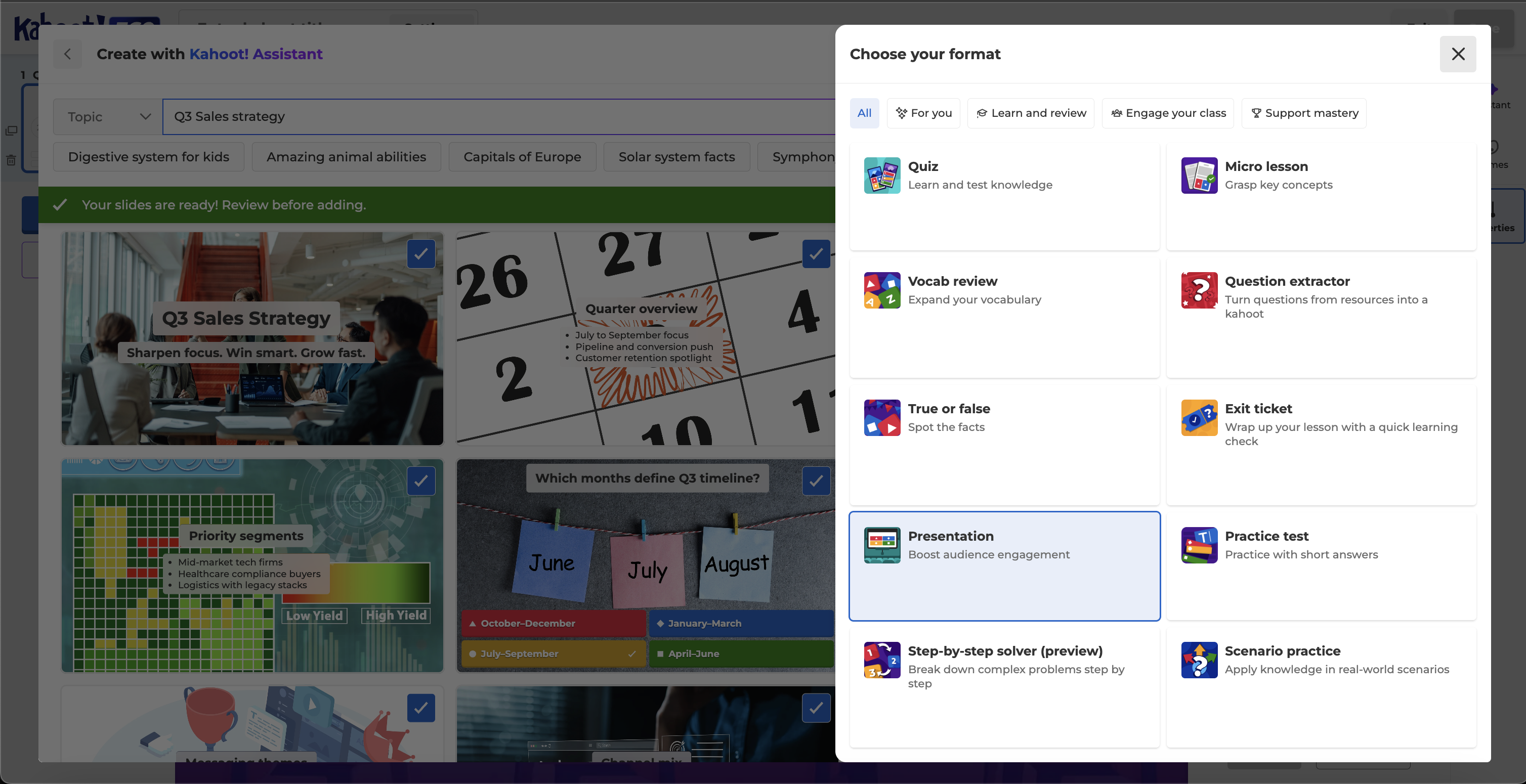Click the Exit ticket icon
Screen dimensions: 1526x784
[1199, 417]
